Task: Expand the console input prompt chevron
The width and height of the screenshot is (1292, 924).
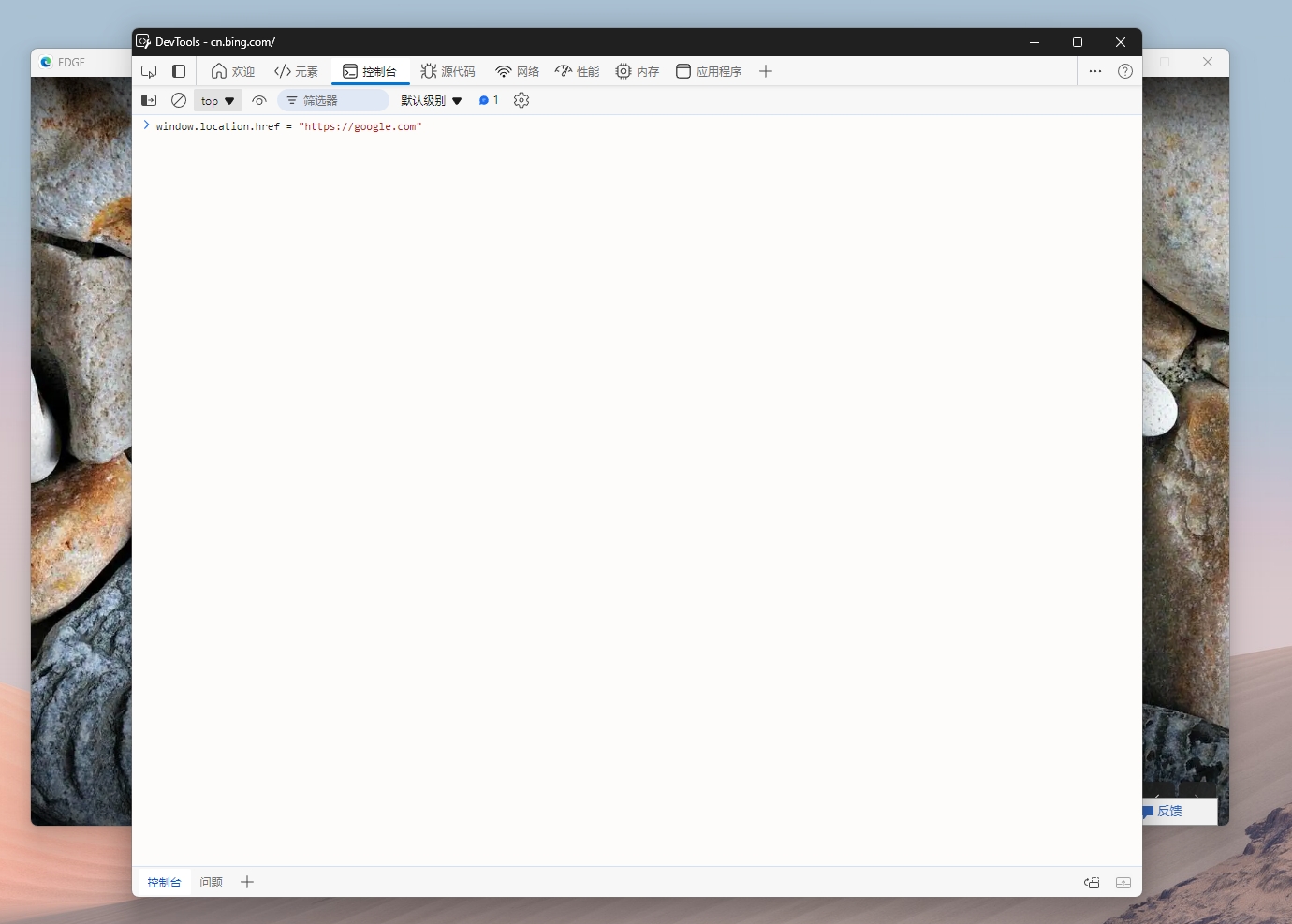Action: (146, 125)
